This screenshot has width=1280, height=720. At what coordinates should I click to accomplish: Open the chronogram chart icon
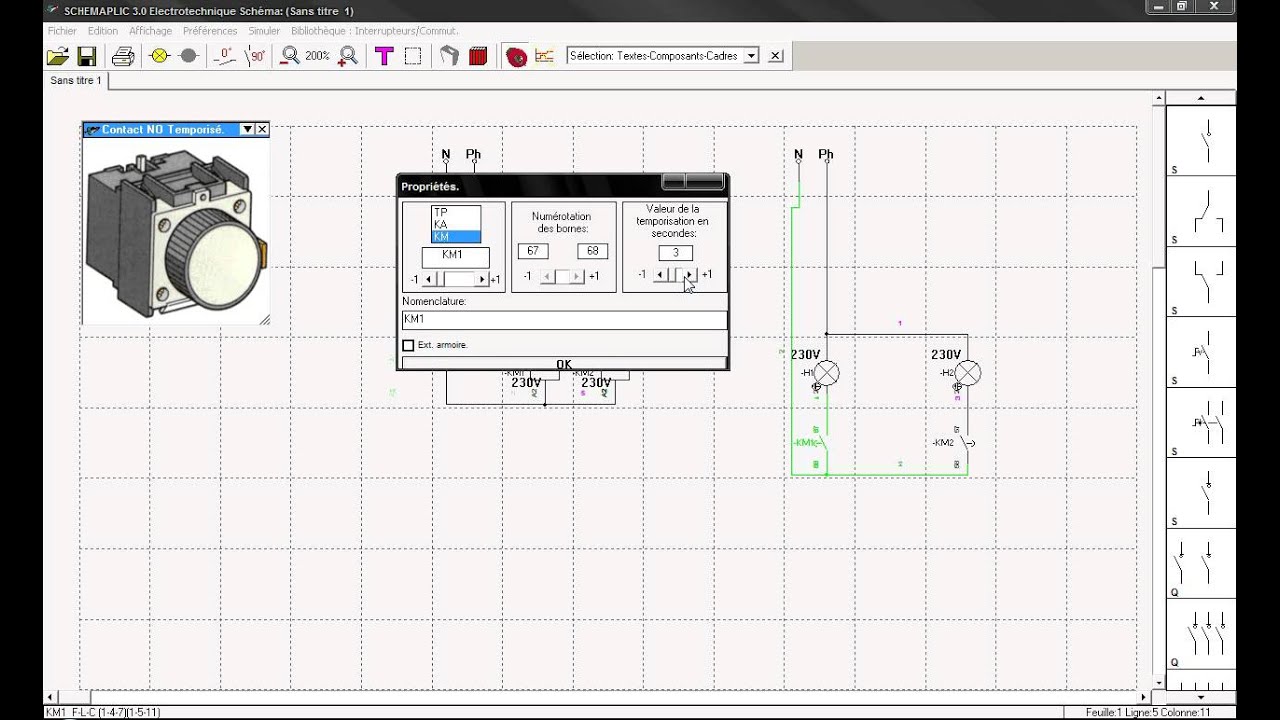(544, 56)
